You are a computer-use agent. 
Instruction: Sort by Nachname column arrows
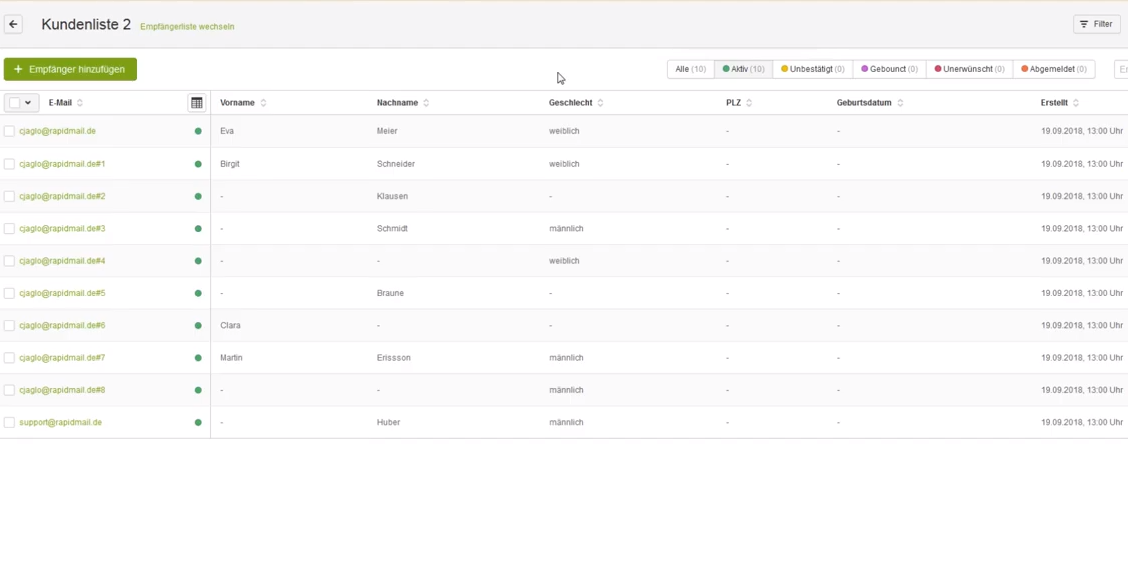(x=426, y=103)
